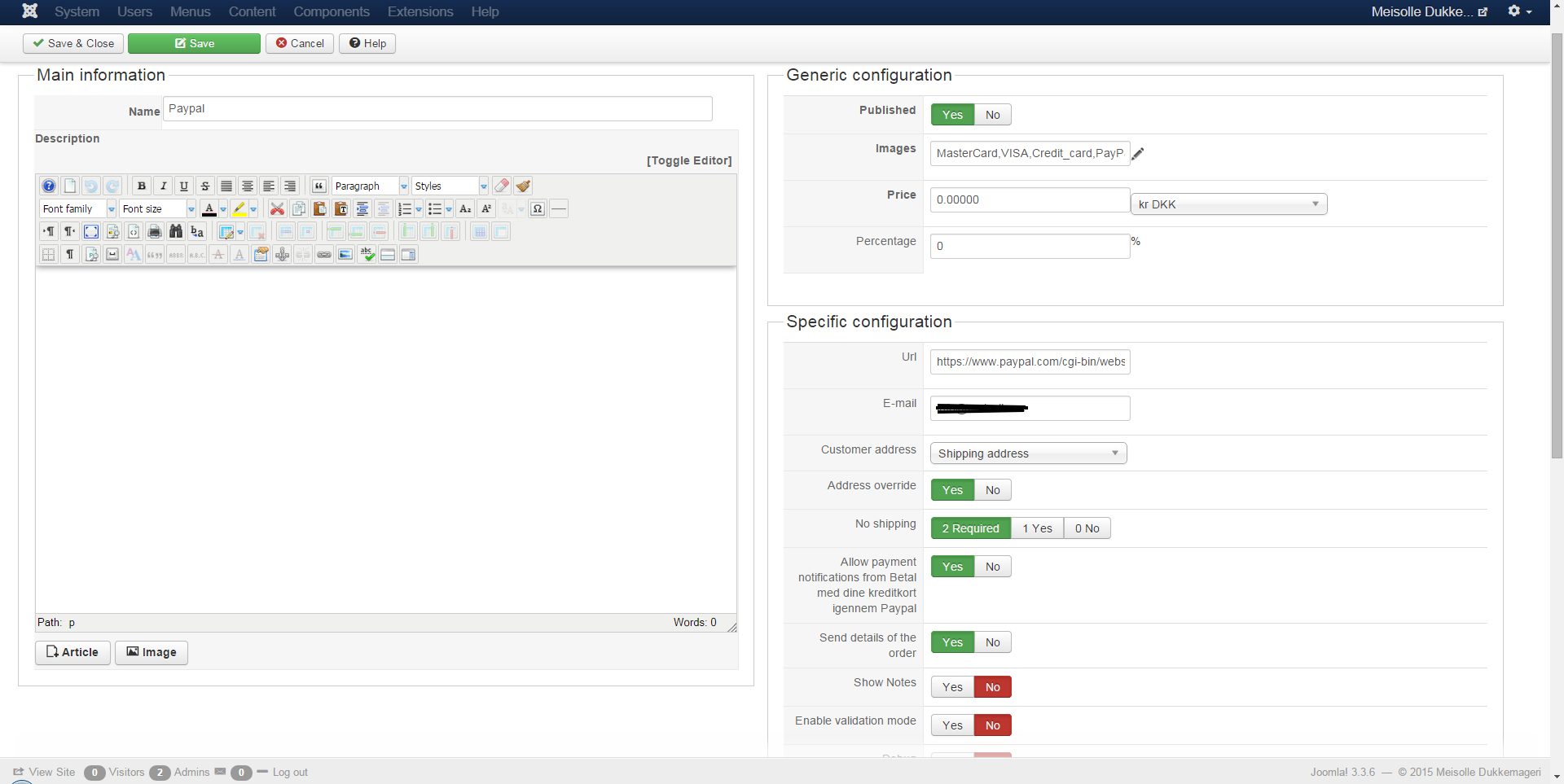Insert a horizontal rule
Screen dimensions: 1564x784
559,208
